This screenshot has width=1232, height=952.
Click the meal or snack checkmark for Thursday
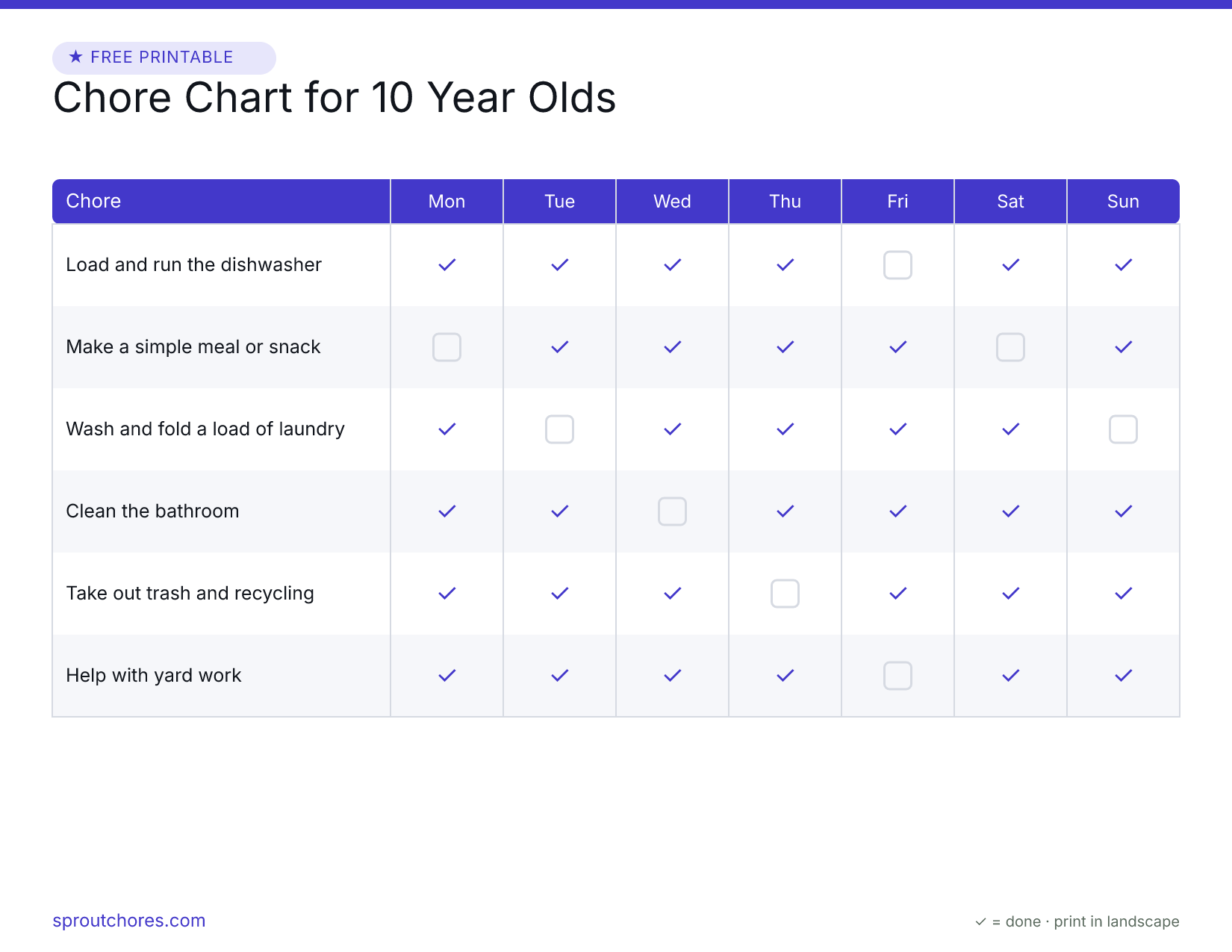(785, 347)
